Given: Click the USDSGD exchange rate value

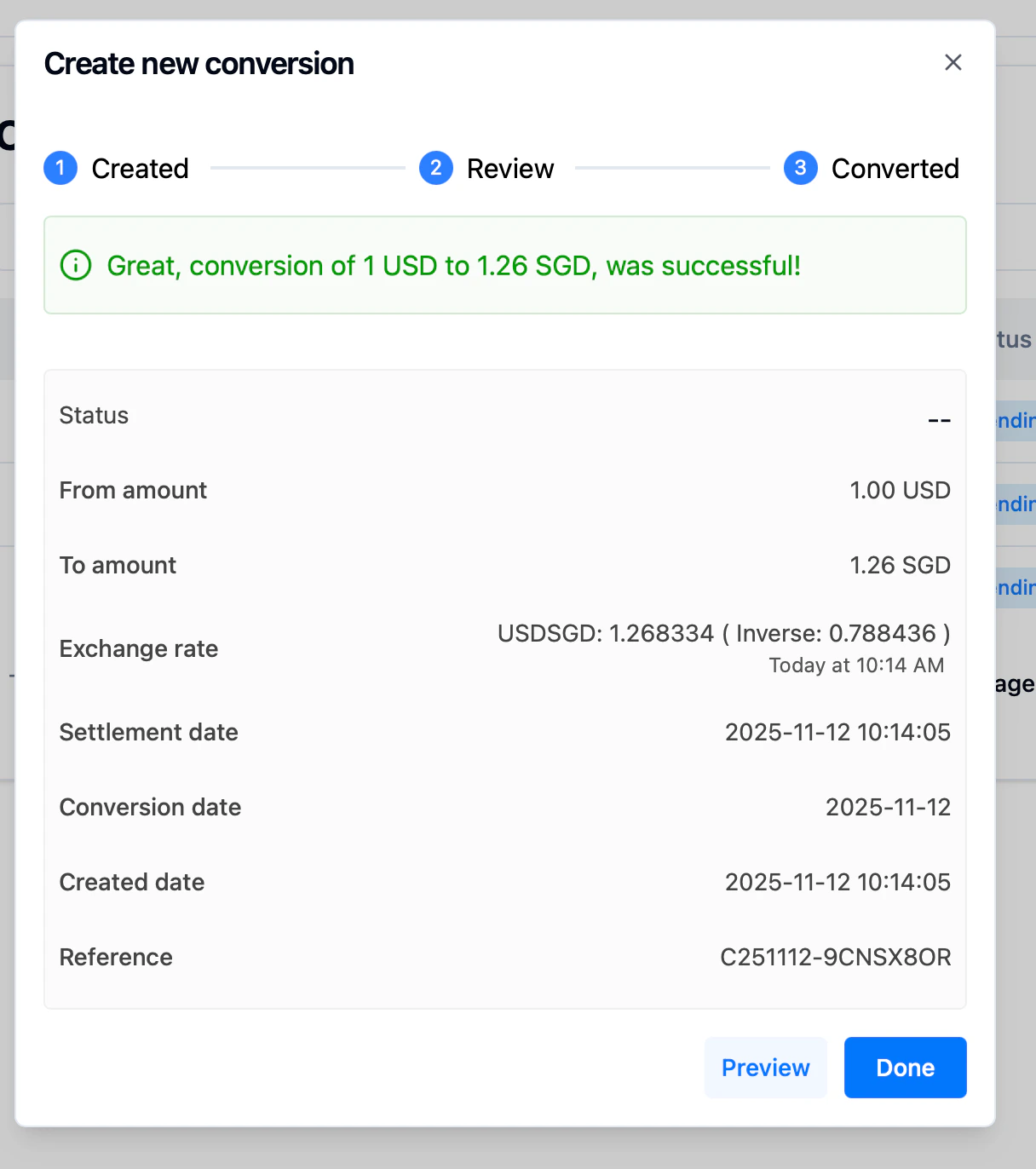Looking at the screenshot, I should (x=723, y=633).
